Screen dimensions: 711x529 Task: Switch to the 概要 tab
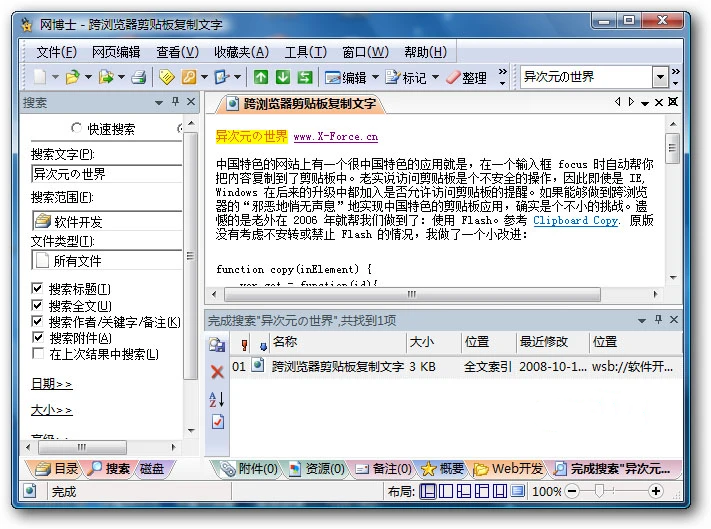tap(443, 468)
